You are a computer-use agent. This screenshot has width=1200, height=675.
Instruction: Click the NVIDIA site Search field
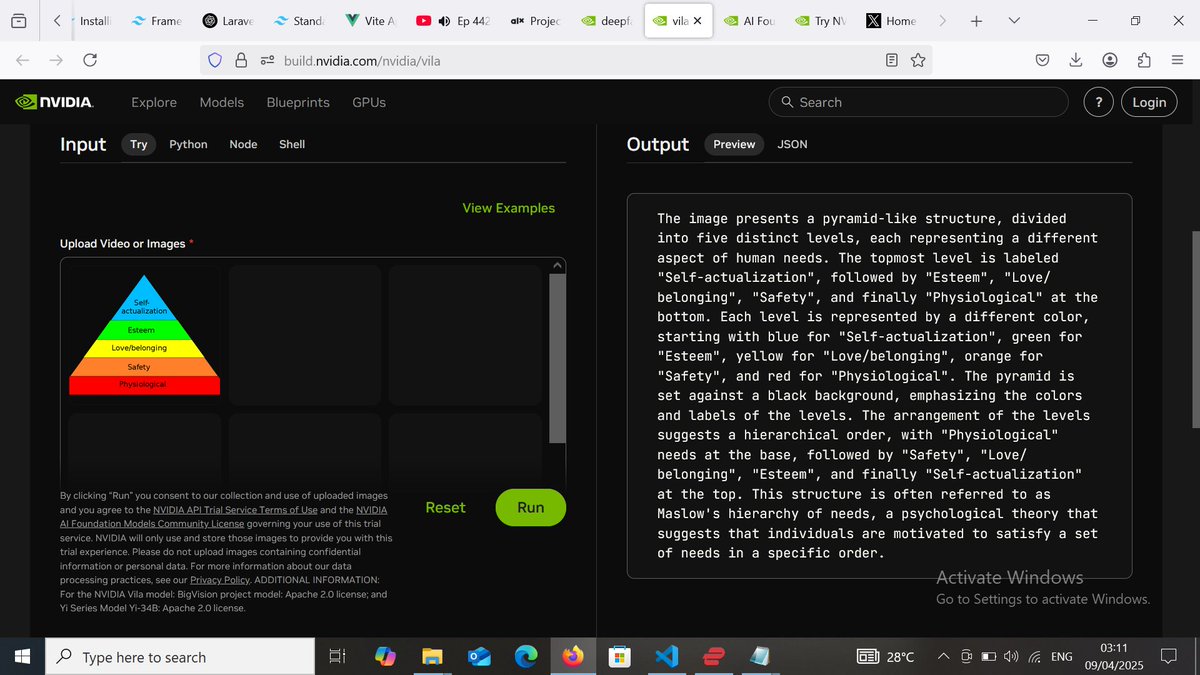click(920, 102)
